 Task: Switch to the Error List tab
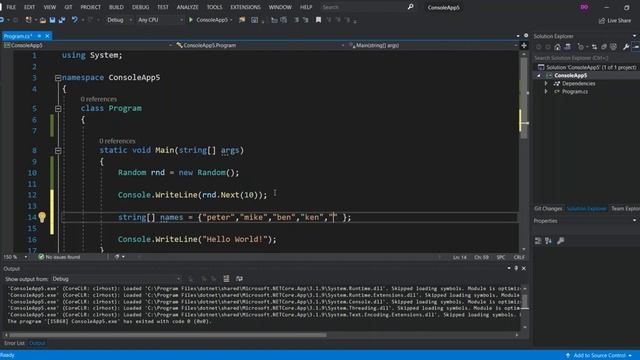(14, 343)
